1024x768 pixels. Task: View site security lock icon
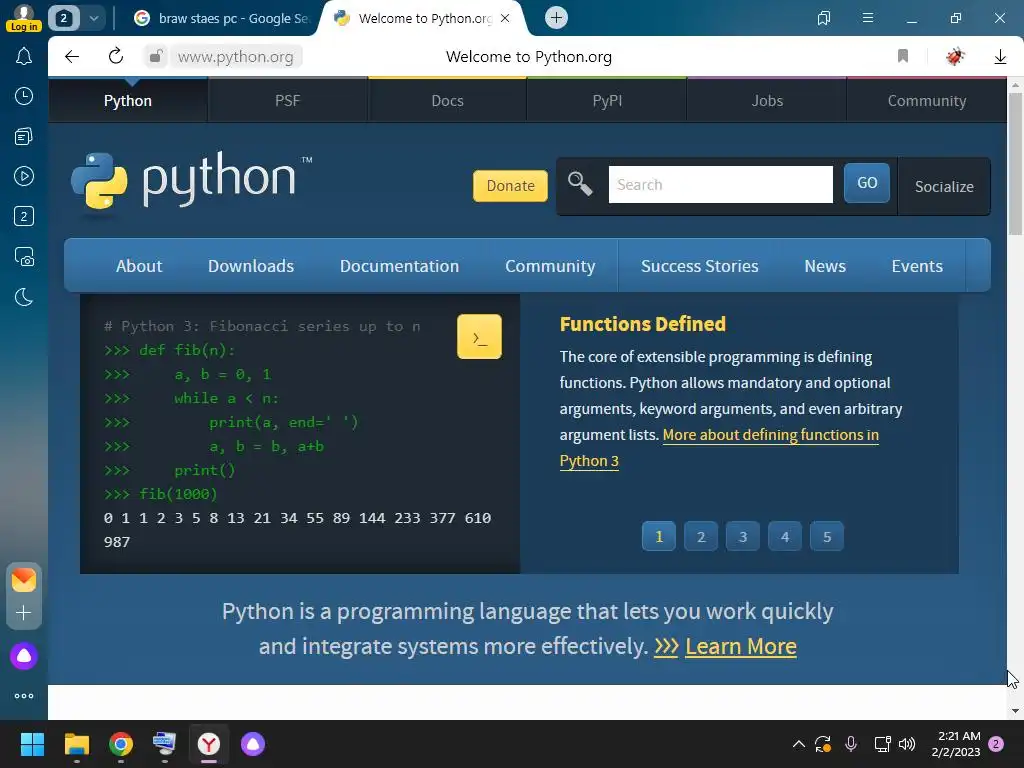pos(156,57)
